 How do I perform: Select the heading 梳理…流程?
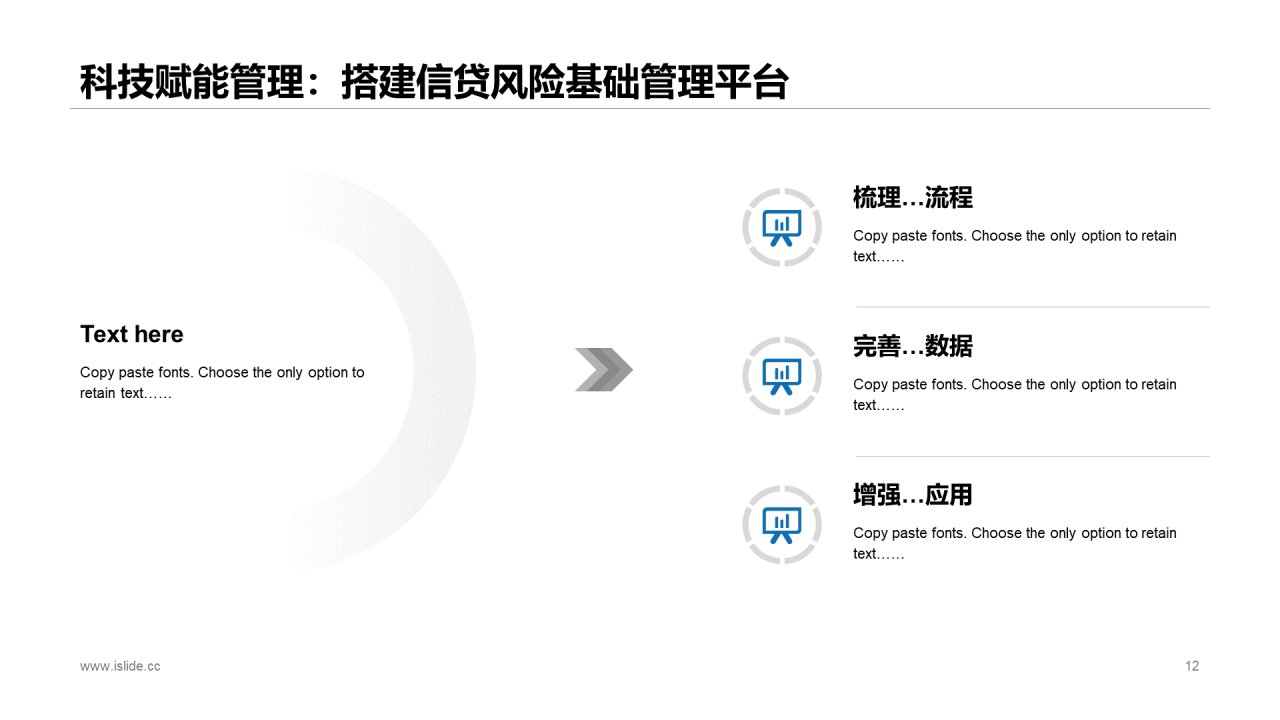tap(913, 198)
